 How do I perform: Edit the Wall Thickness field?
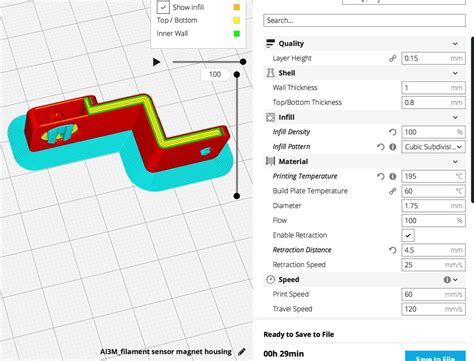pyautogui.click(x=433, y=88)
